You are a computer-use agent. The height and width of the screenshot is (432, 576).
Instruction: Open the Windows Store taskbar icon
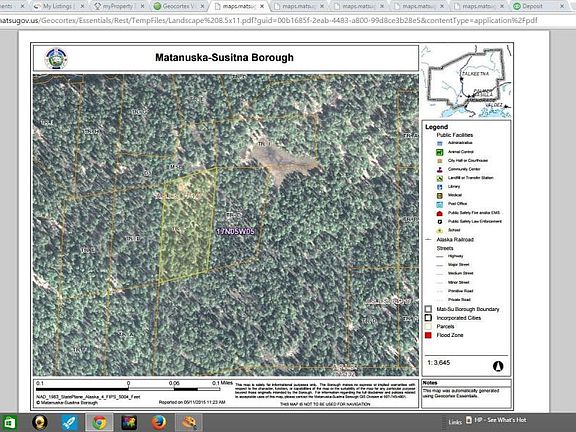tap(9, 422)
